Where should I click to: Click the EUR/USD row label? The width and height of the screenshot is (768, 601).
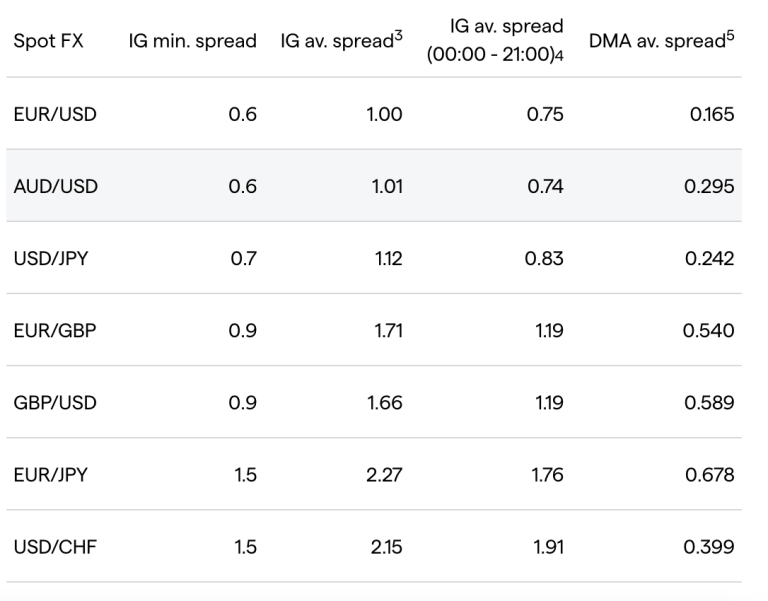[55, 115]
